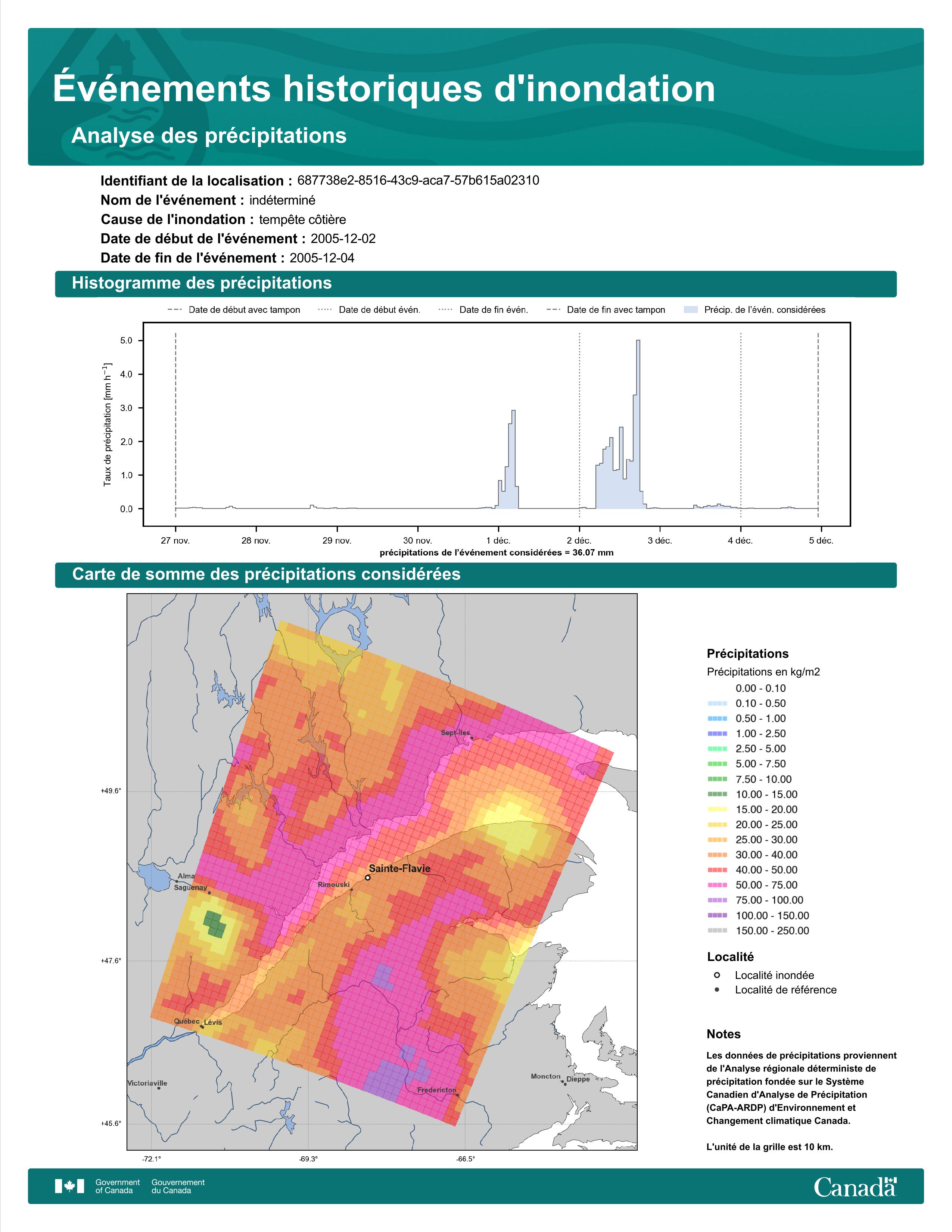The width and height of the screenshot is (952, 1232).
Task: Click the 150.00 - 250.00 legend swatch
Action: coord(717,931)
